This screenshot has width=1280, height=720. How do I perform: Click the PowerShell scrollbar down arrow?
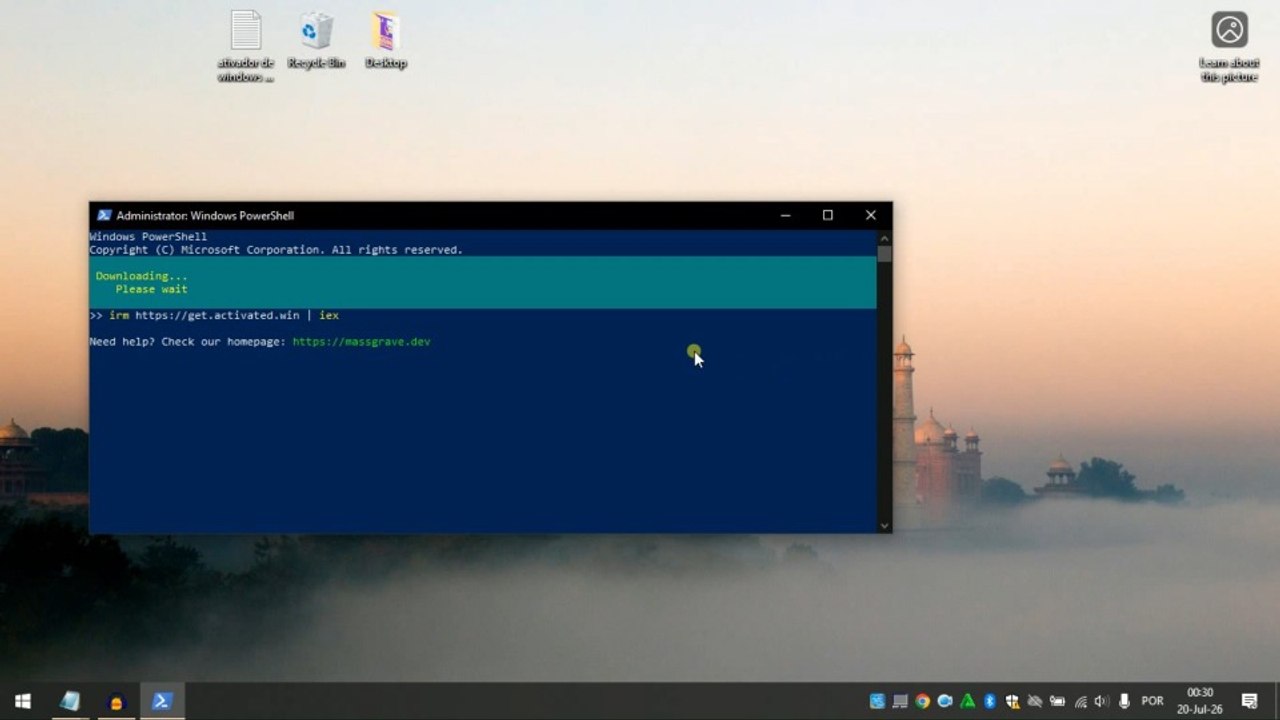pos(884,525)
